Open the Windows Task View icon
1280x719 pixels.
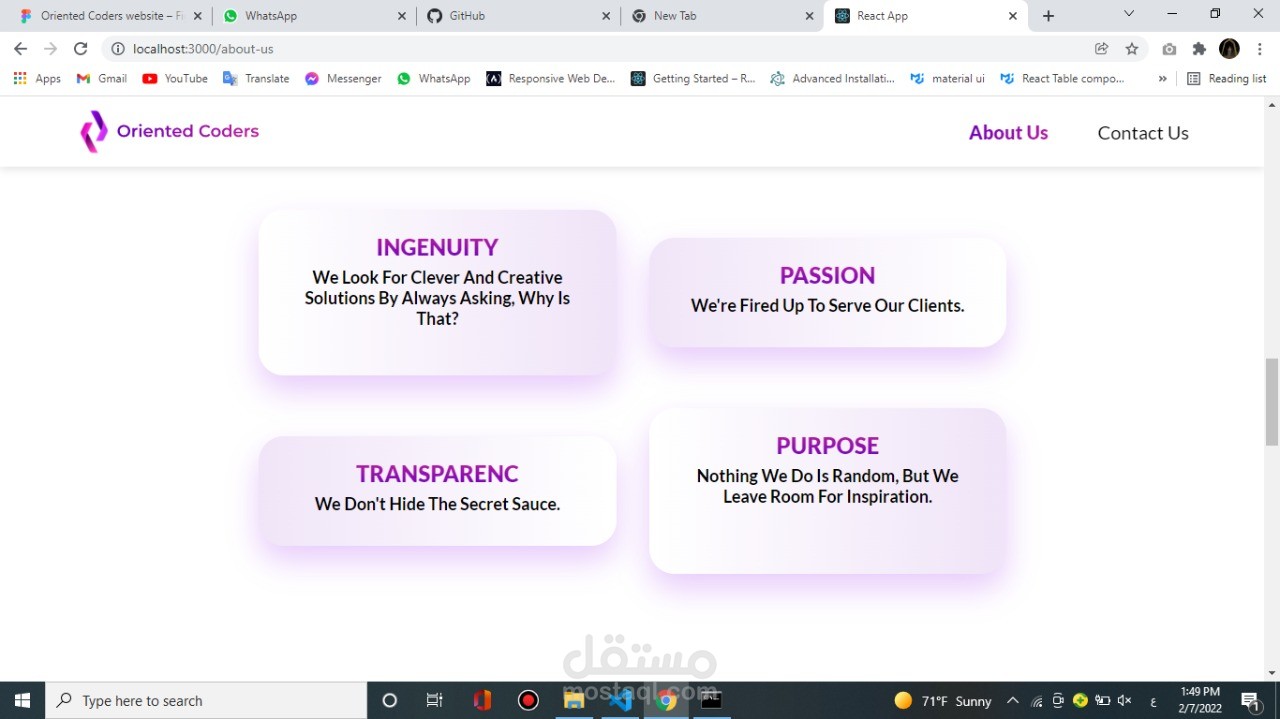click(435, 700)
